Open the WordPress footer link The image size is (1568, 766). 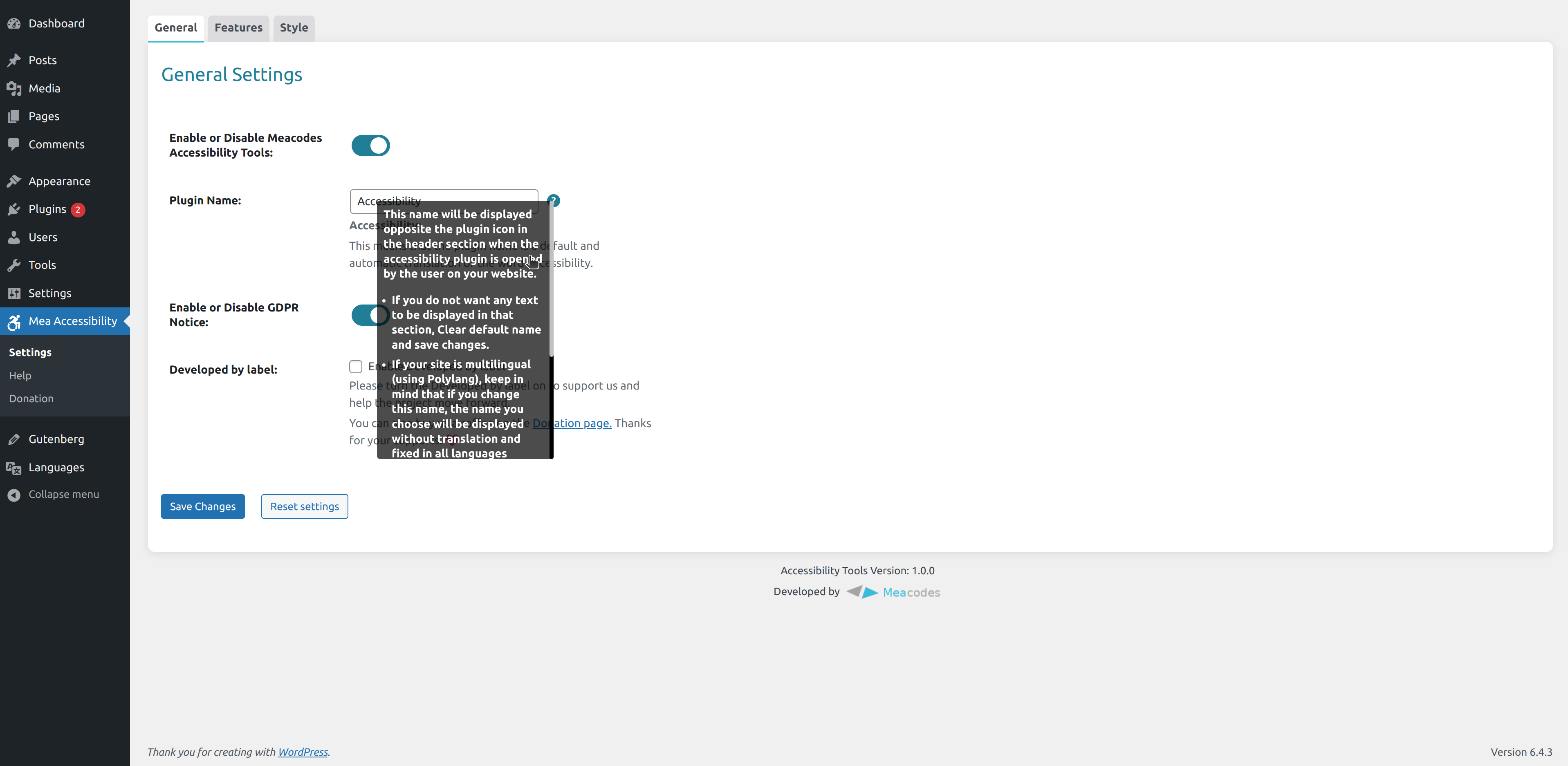[x=303, y=752]
